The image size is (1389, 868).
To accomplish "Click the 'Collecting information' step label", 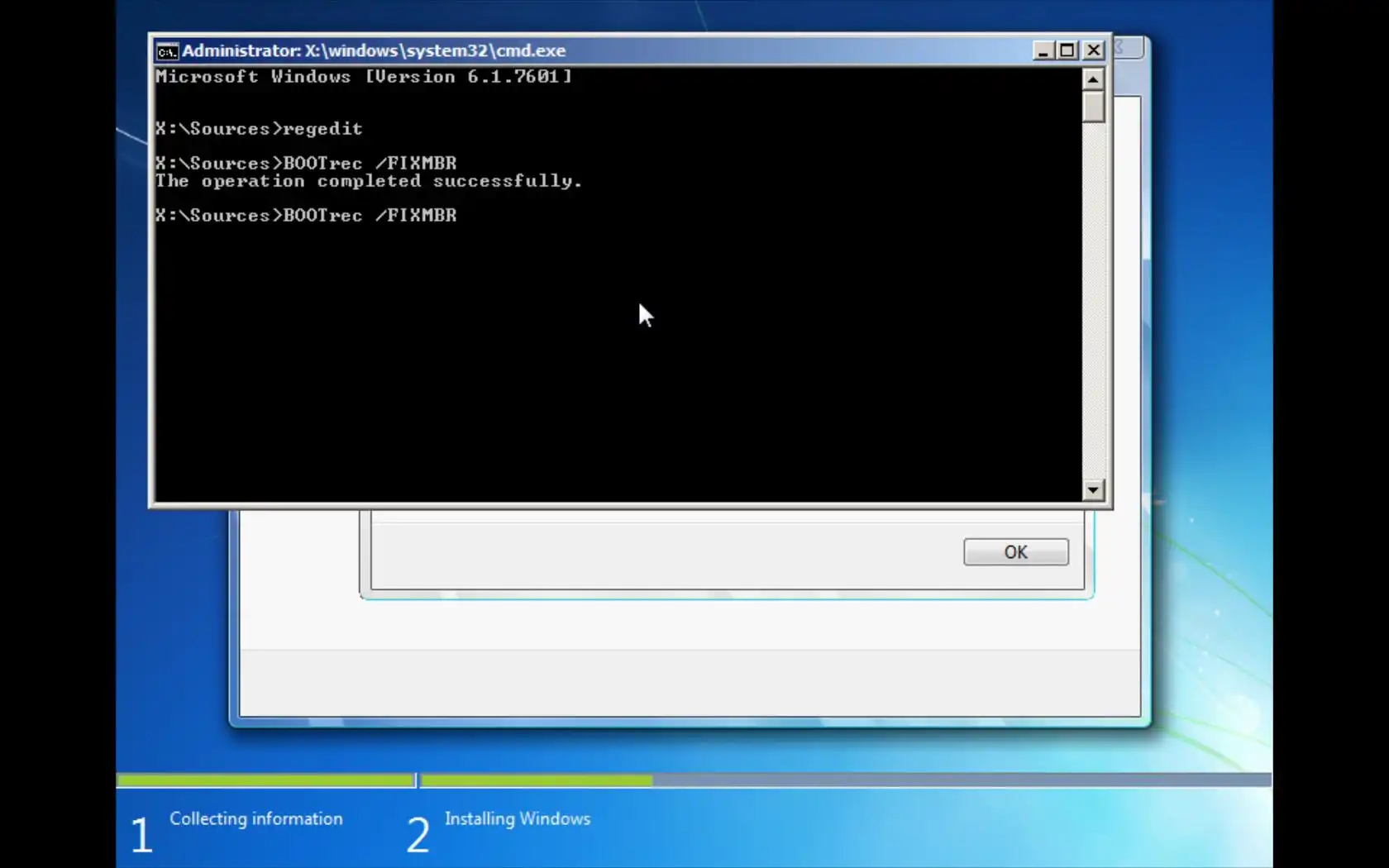I will tap(256, 818).
